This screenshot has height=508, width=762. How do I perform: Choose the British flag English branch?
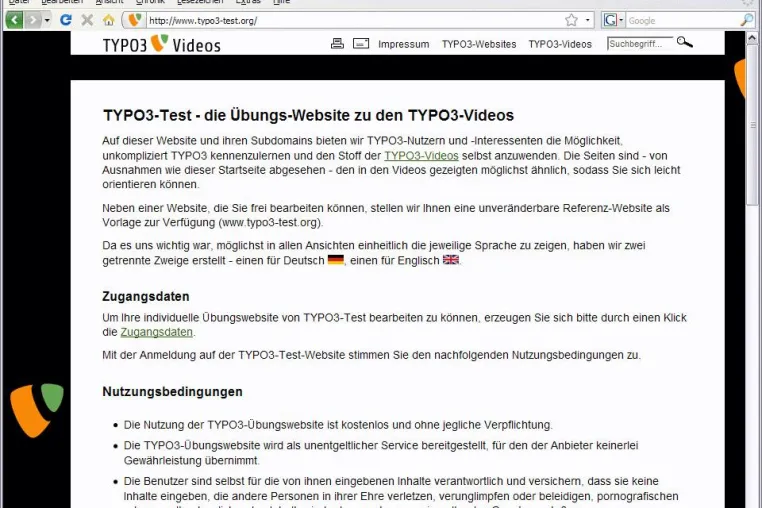pyautogui.click(x=450, y=260)
